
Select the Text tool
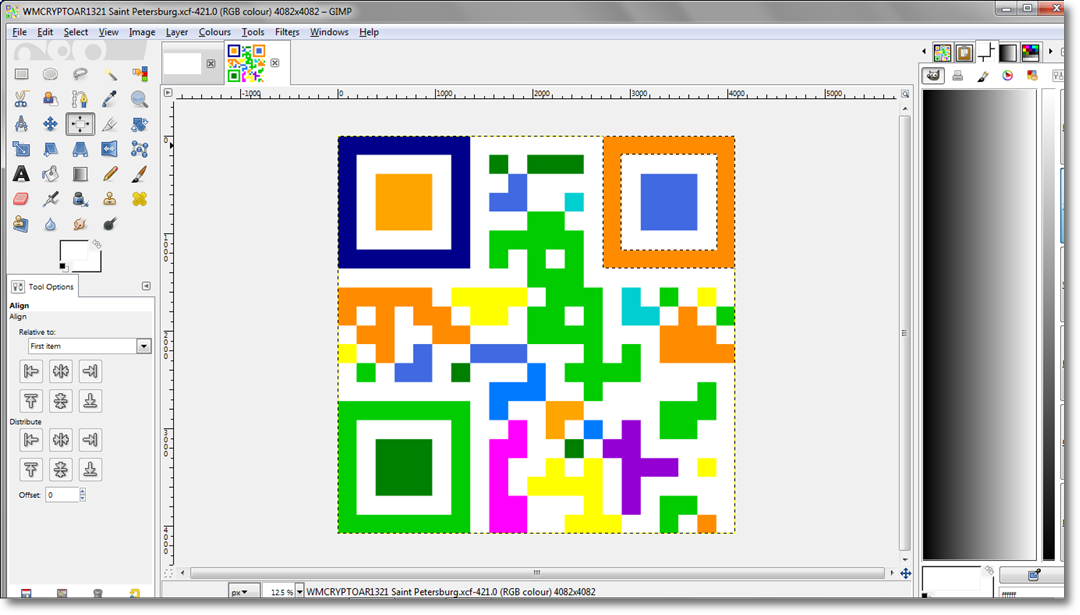coord(21,174)
